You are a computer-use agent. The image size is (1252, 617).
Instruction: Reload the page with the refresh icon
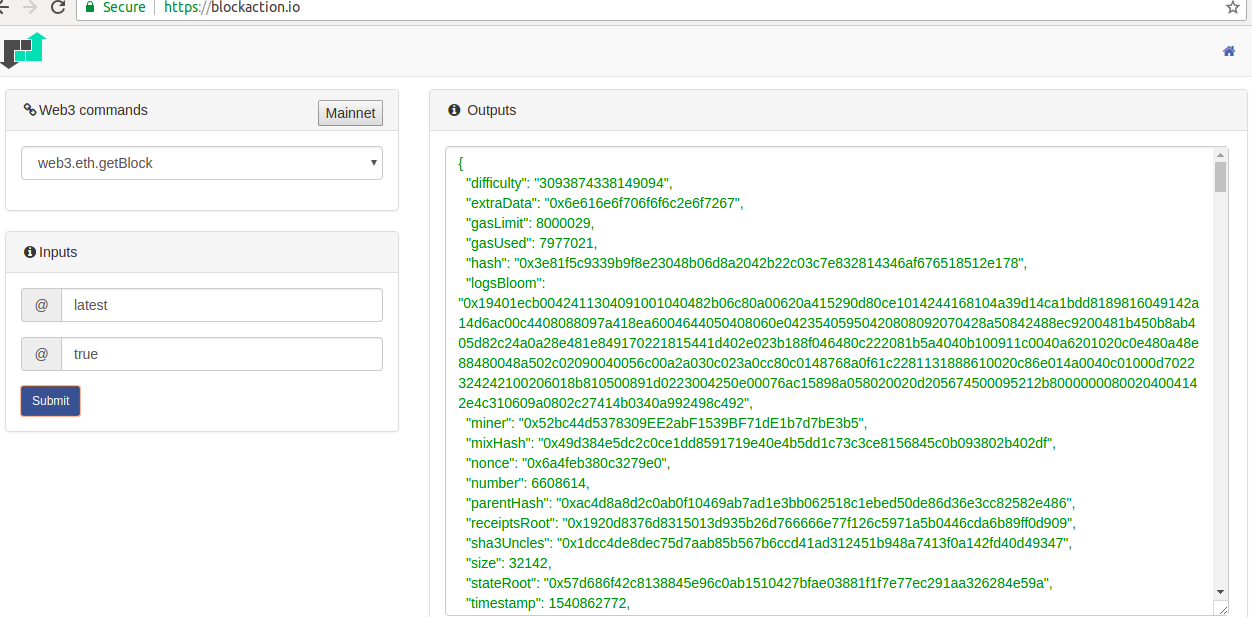[58, 7]
